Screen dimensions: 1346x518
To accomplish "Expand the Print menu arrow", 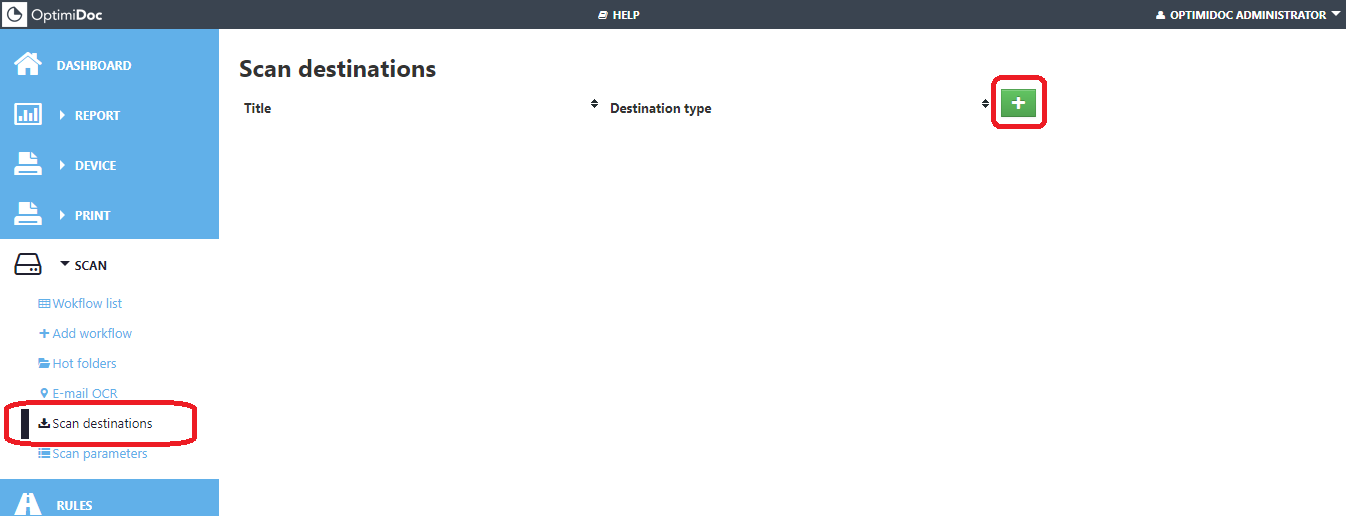I will pos(63,215).
